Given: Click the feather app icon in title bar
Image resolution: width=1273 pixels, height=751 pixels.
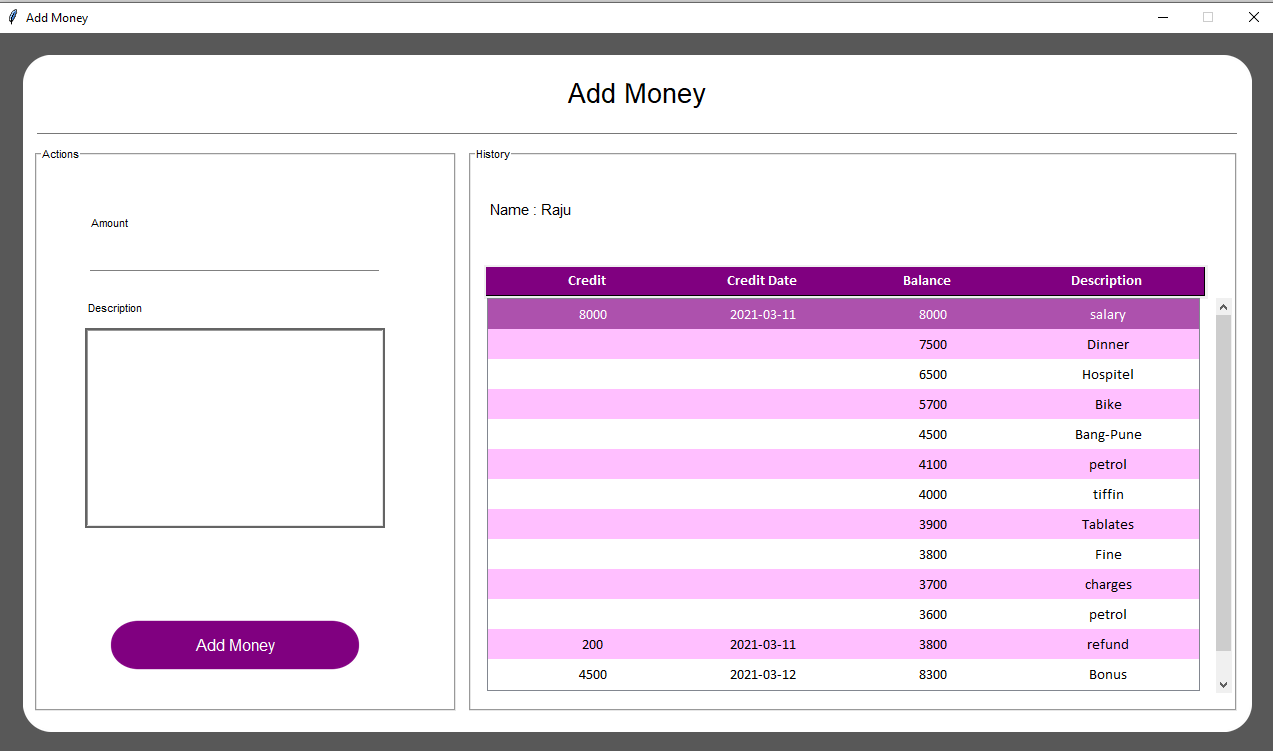Looking at the screenshot, I should coord(13,17).
